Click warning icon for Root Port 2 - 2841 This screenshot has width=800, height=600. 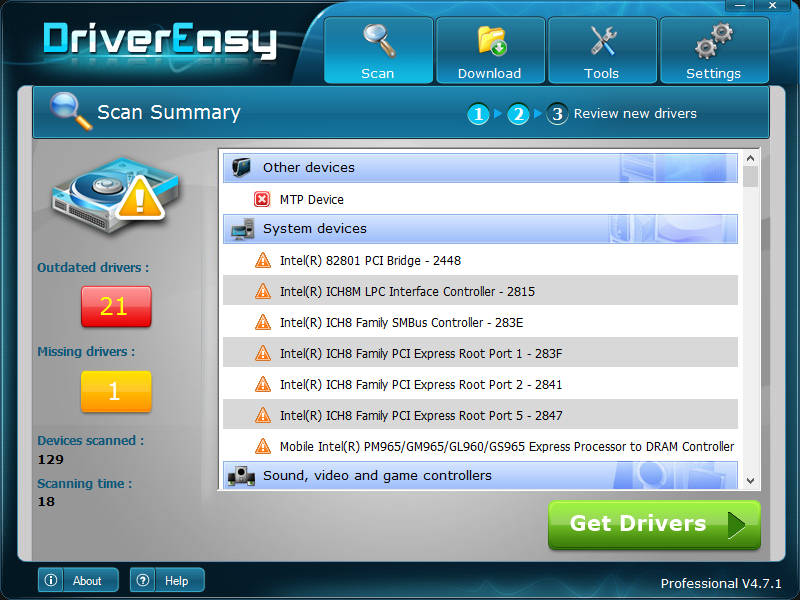[263, 384]
